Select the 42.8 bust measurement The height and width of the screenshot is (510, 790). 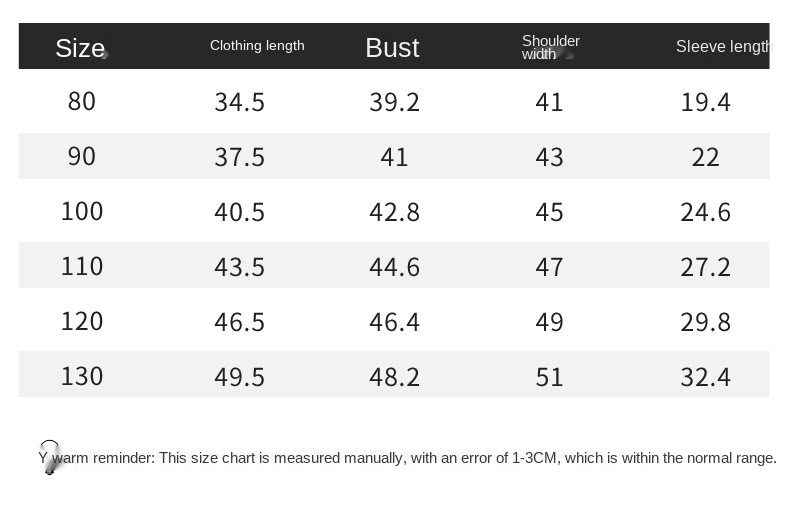pyautogui.click(x=394, y=212)
